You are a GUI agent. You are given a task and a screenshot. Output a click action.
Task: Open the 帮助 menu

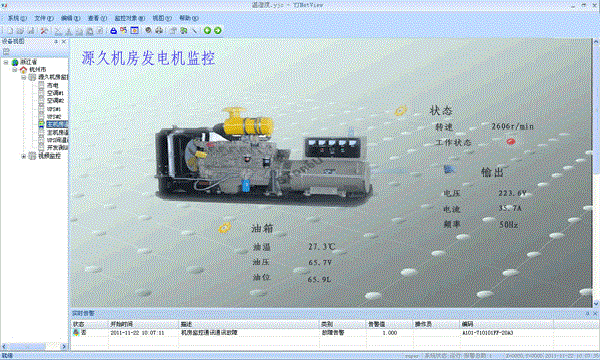189,18
